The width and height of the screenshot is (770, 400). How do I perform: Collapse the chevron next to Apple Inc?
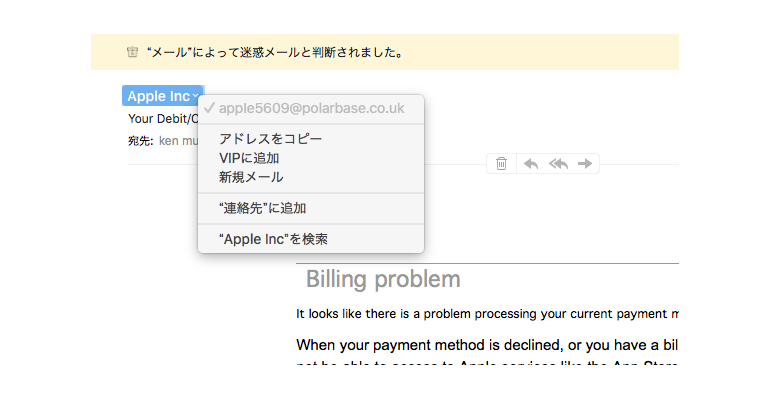pyautogui.click(x=196, y=96)
